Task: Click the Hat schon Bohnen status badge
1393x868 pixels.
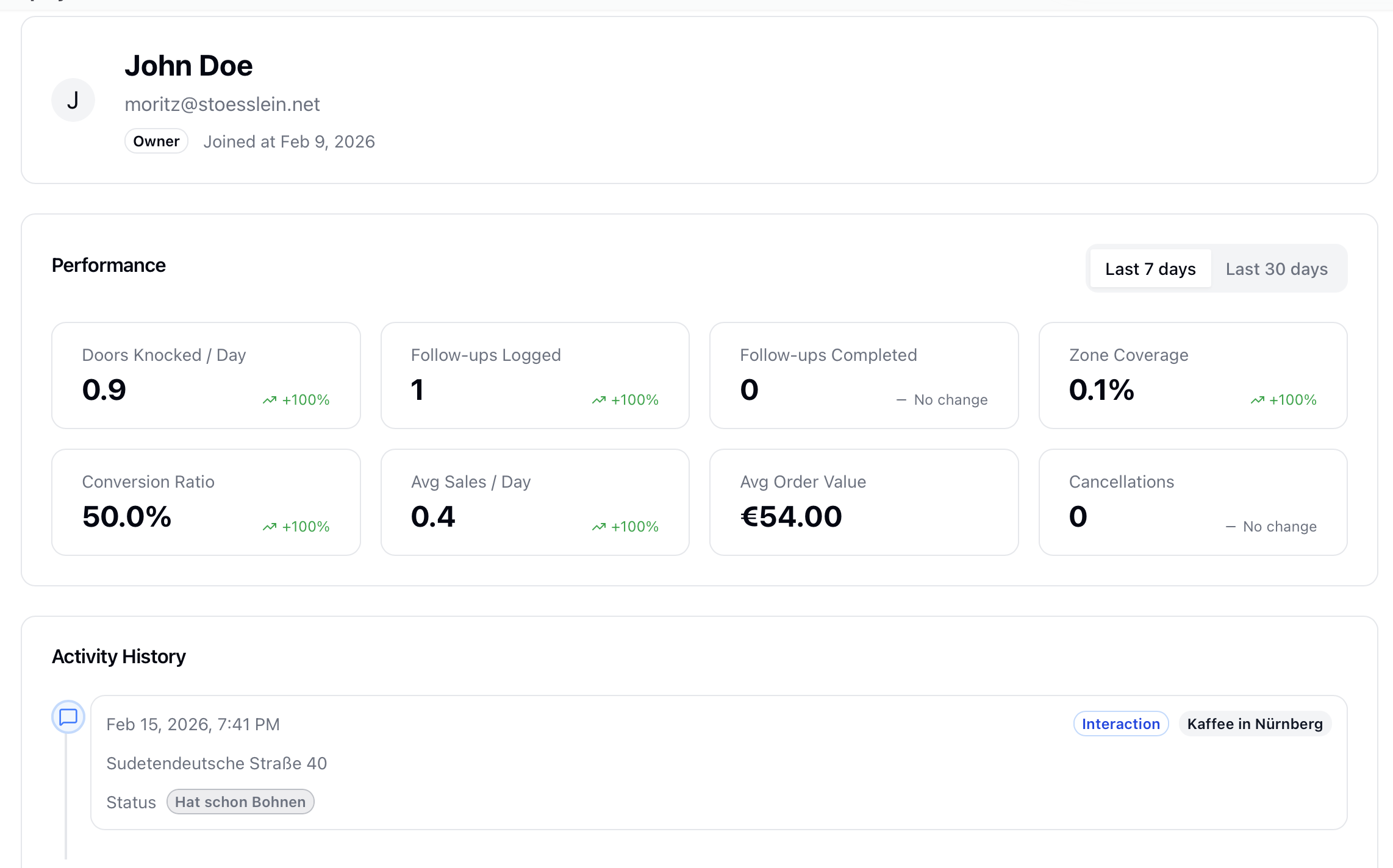Action: (240, 802)
